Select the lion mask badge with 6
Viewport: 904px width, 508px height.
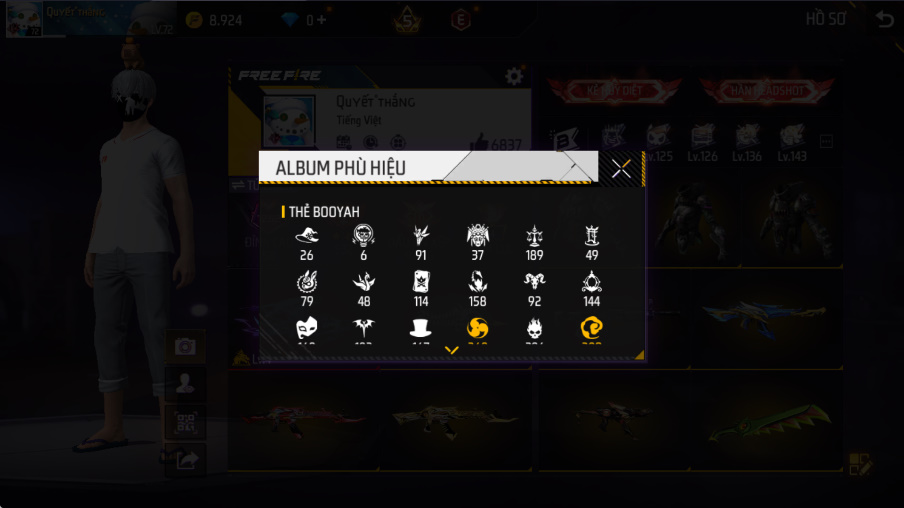pos(363,243)
